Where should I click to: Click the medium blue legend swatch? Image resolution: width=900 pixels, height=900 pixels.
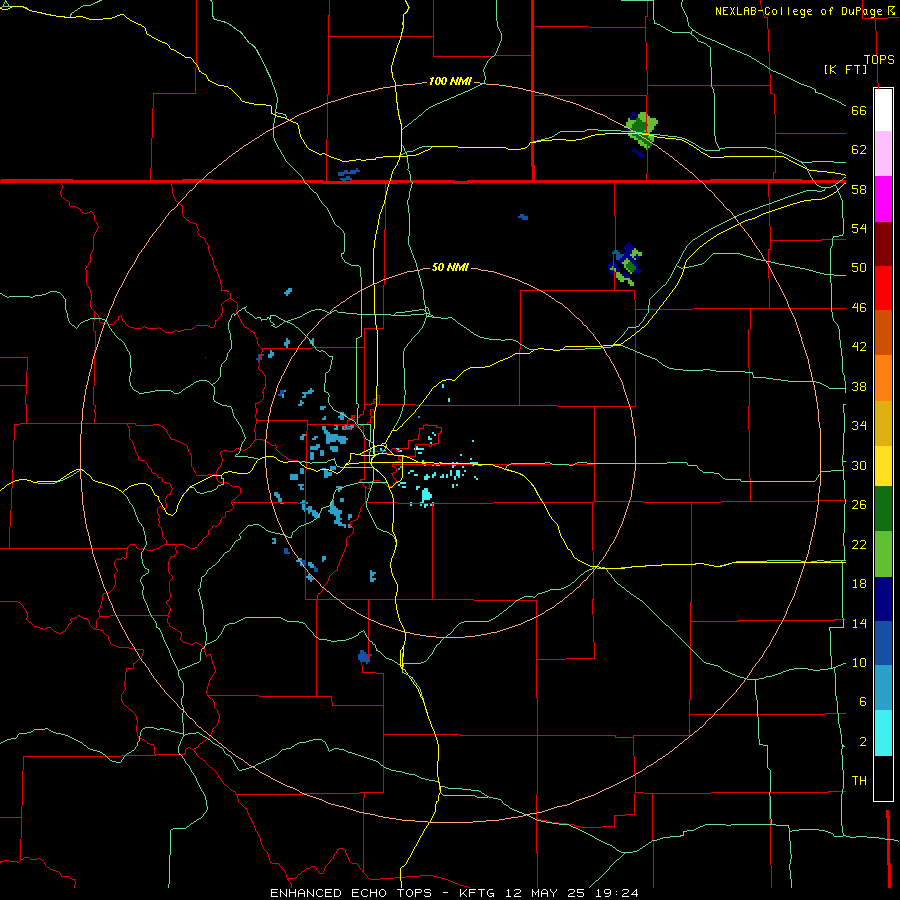click(883, 643)
